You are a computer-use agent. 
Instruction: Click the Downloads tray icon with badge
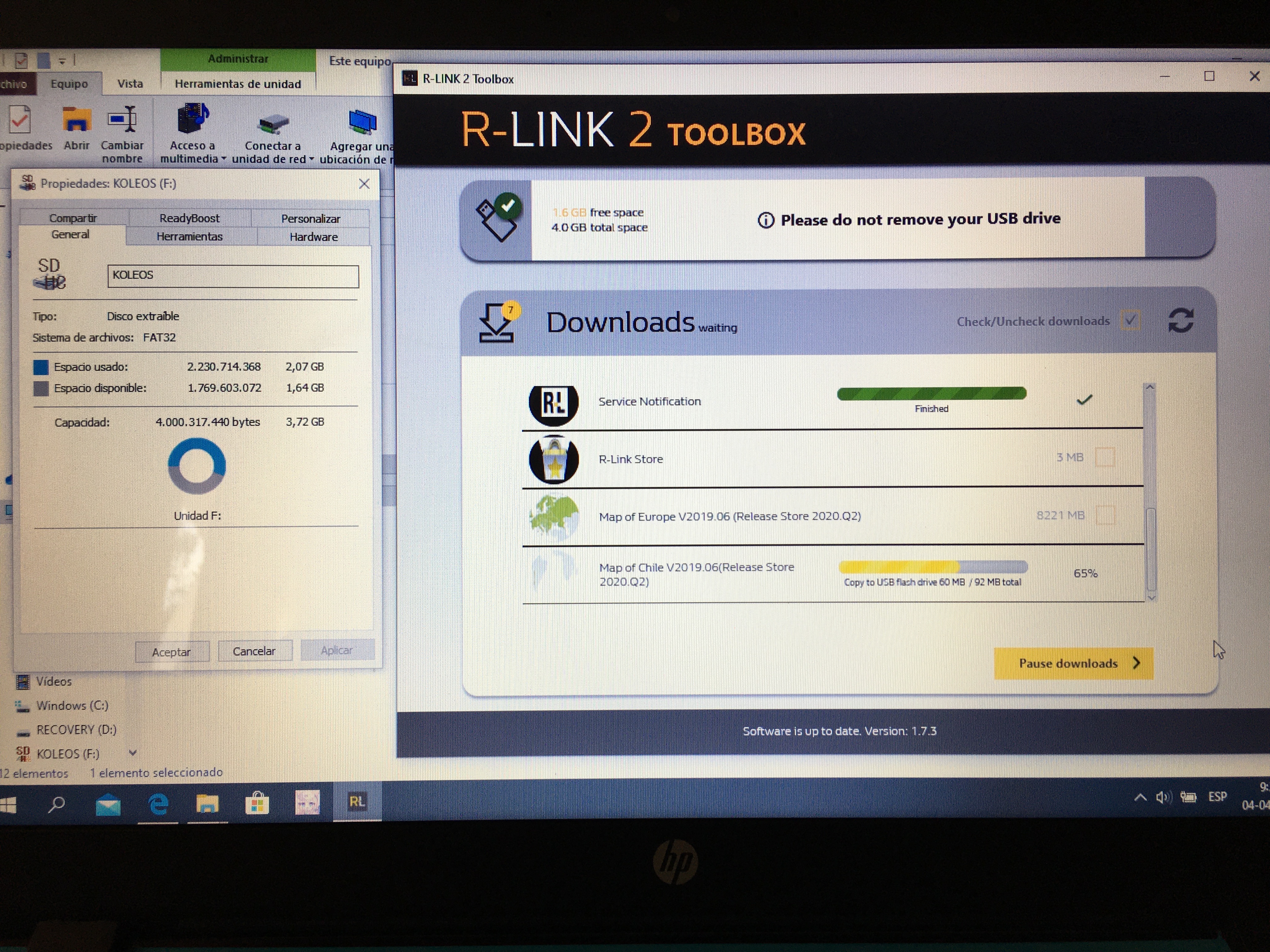[x=497, y=322]
